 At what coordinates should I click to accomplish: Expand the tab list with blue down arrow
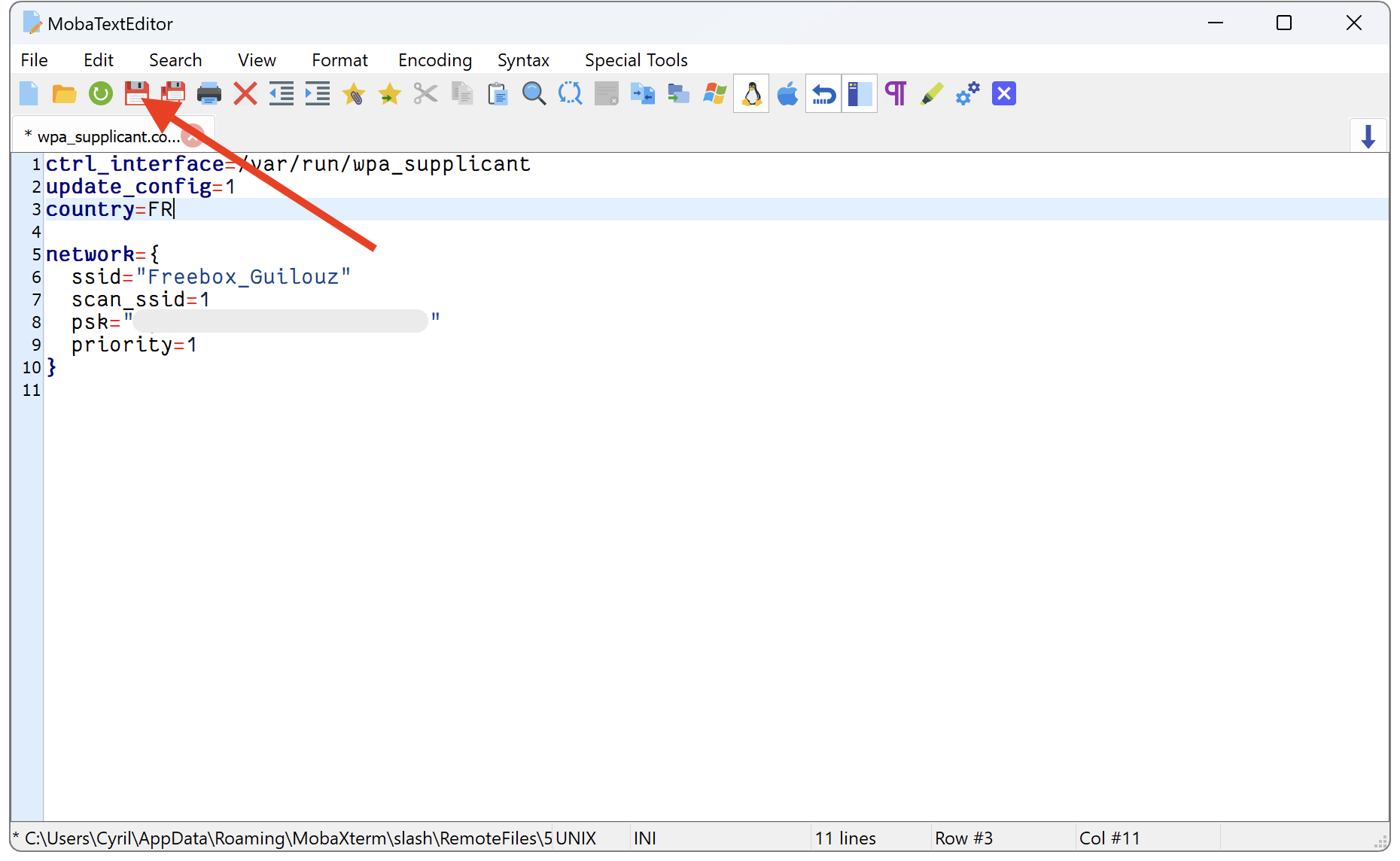[1368, 136]
